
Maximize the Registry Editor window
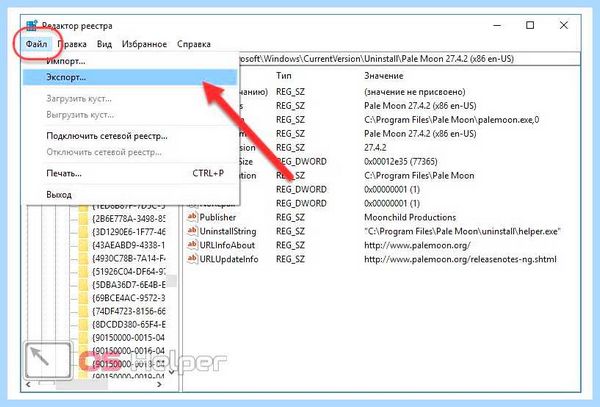tap(530, 25)
